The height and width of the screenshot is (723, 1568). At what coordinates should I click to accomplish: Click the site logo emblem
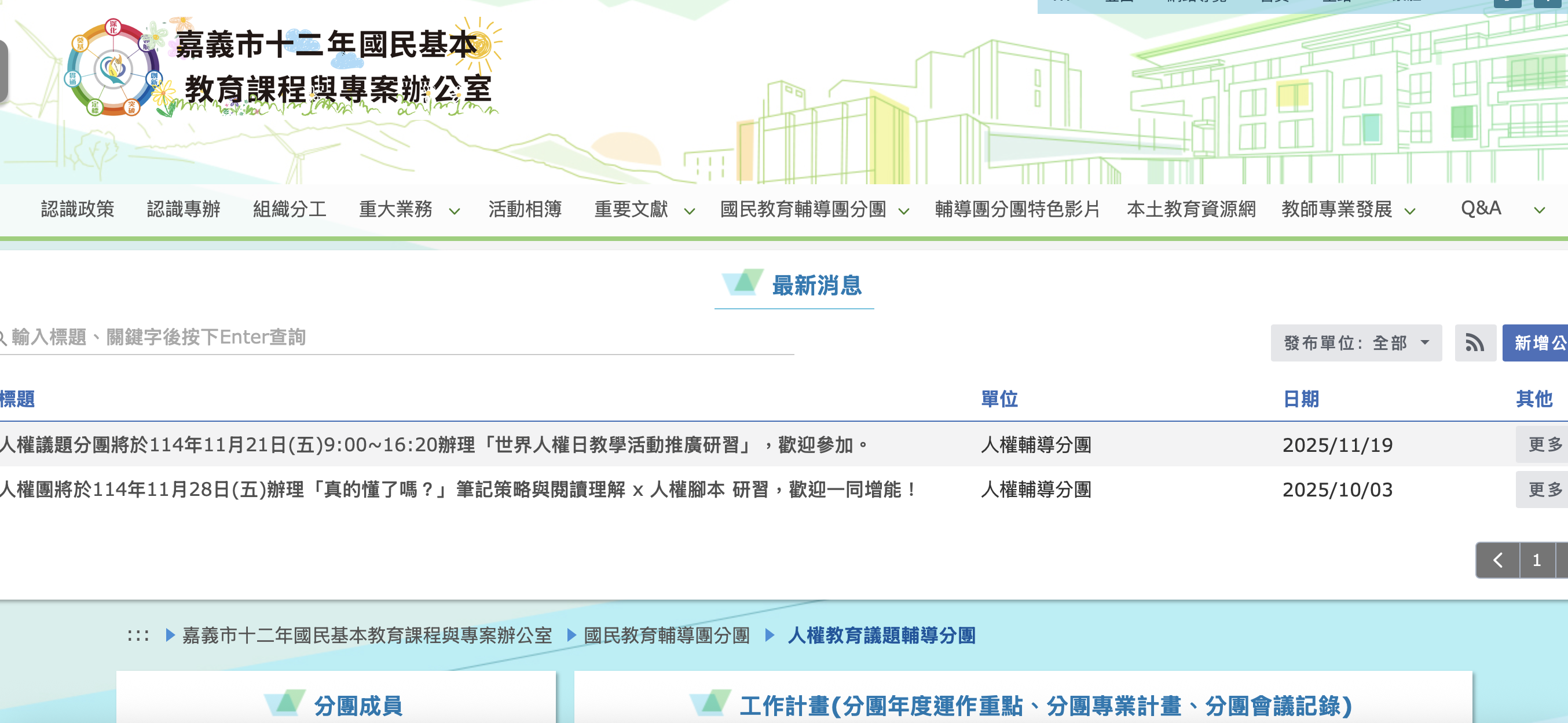pyautogui.click(x=112, y=68)
